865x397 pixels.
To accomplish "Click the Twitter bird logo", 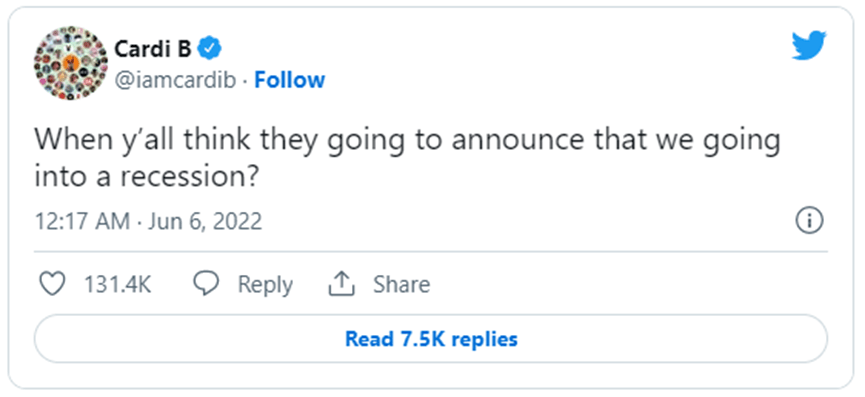I will click(x=809, y=46).
